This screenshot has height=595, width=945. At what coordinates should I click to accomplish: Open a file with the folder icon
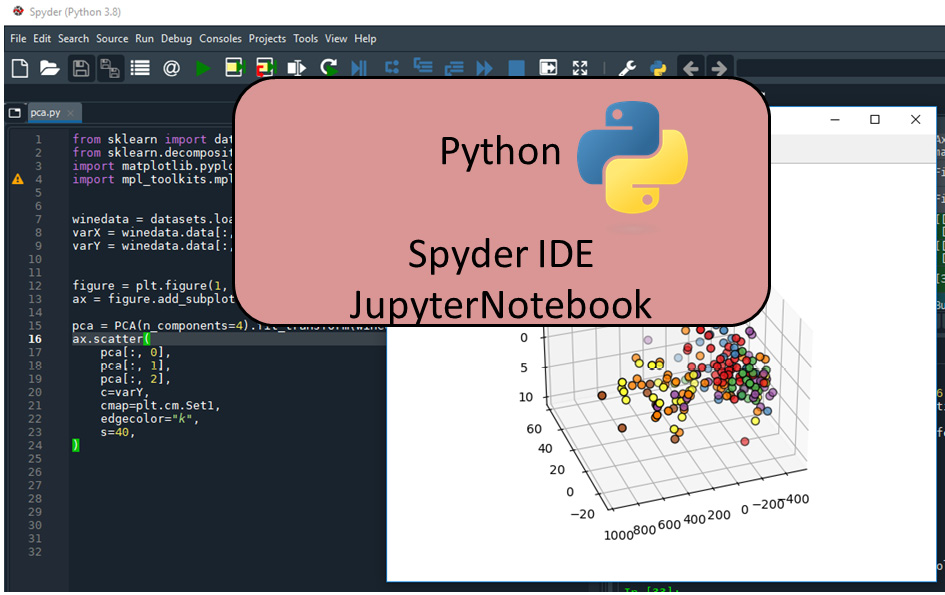tap(49, 68)
